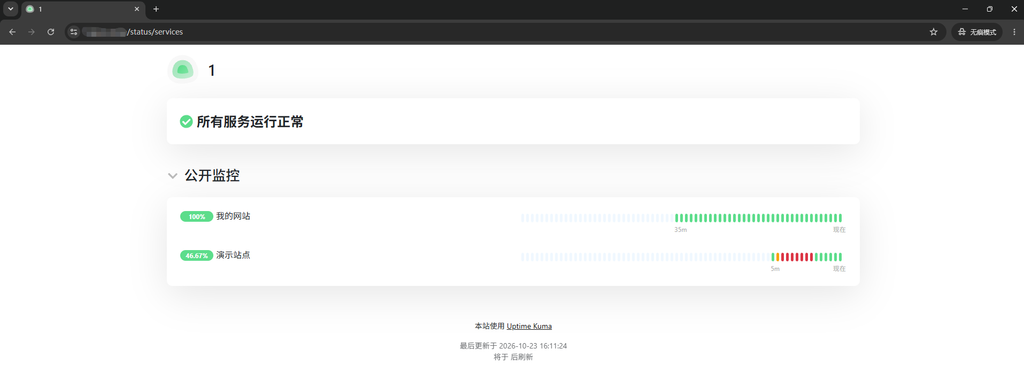Screen dimensions: 1024x382
Task: Collapse the 公开监控 group chevron
Action: 172,176
